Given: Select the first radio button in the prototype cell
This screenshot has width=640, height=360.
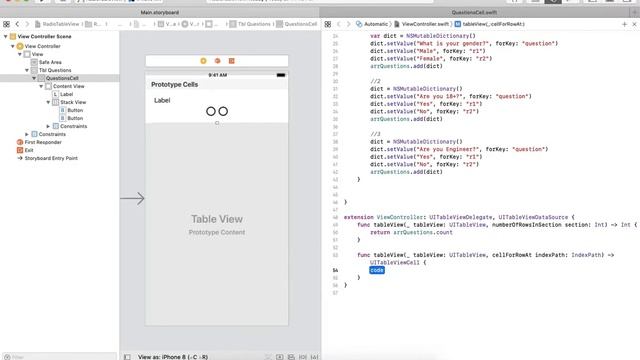Looking at the screenshot, I should pyautogui.click(x=211, y=111).
